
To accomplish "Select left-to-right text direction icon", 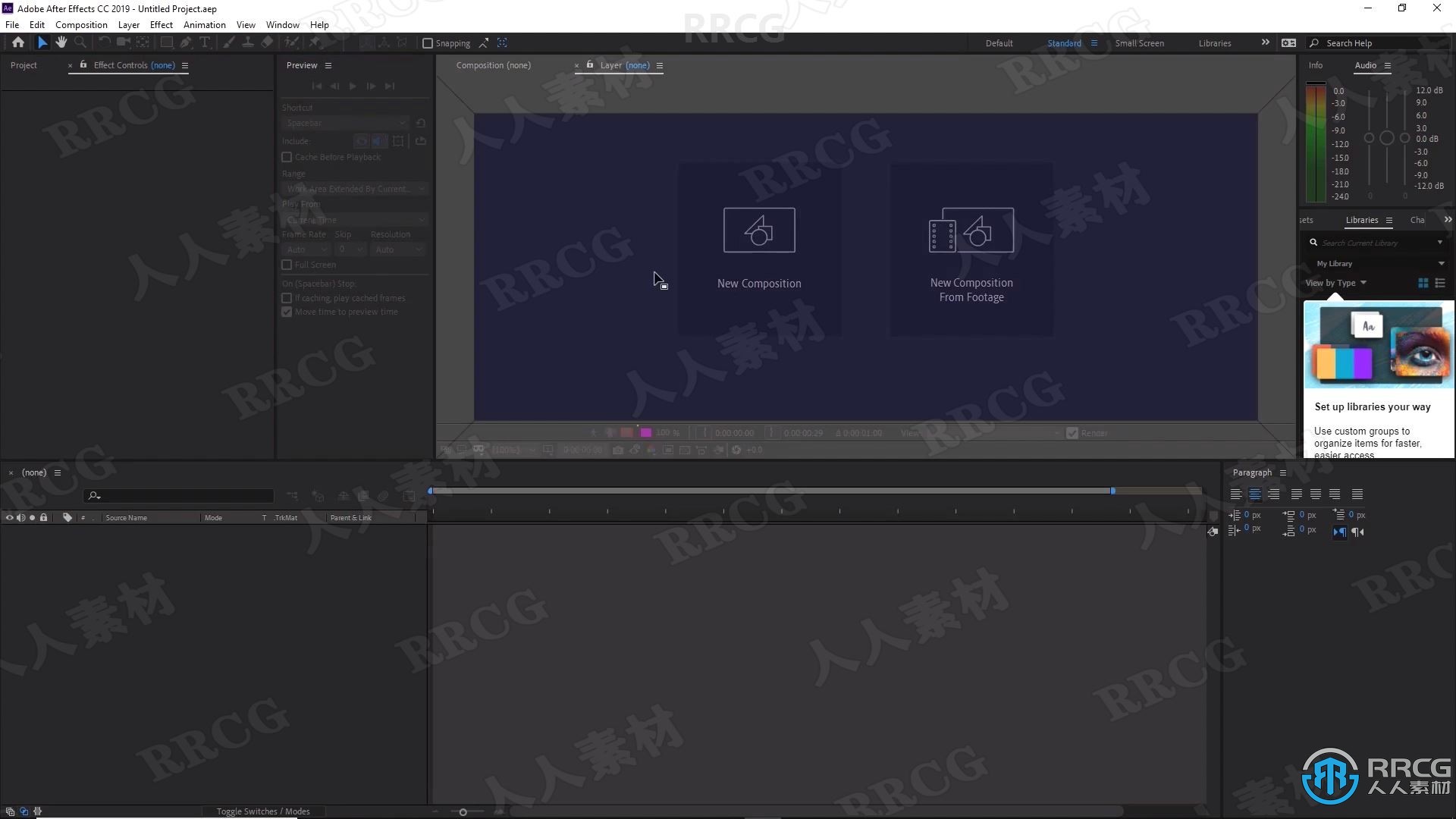I will (x=1340, y=532).
